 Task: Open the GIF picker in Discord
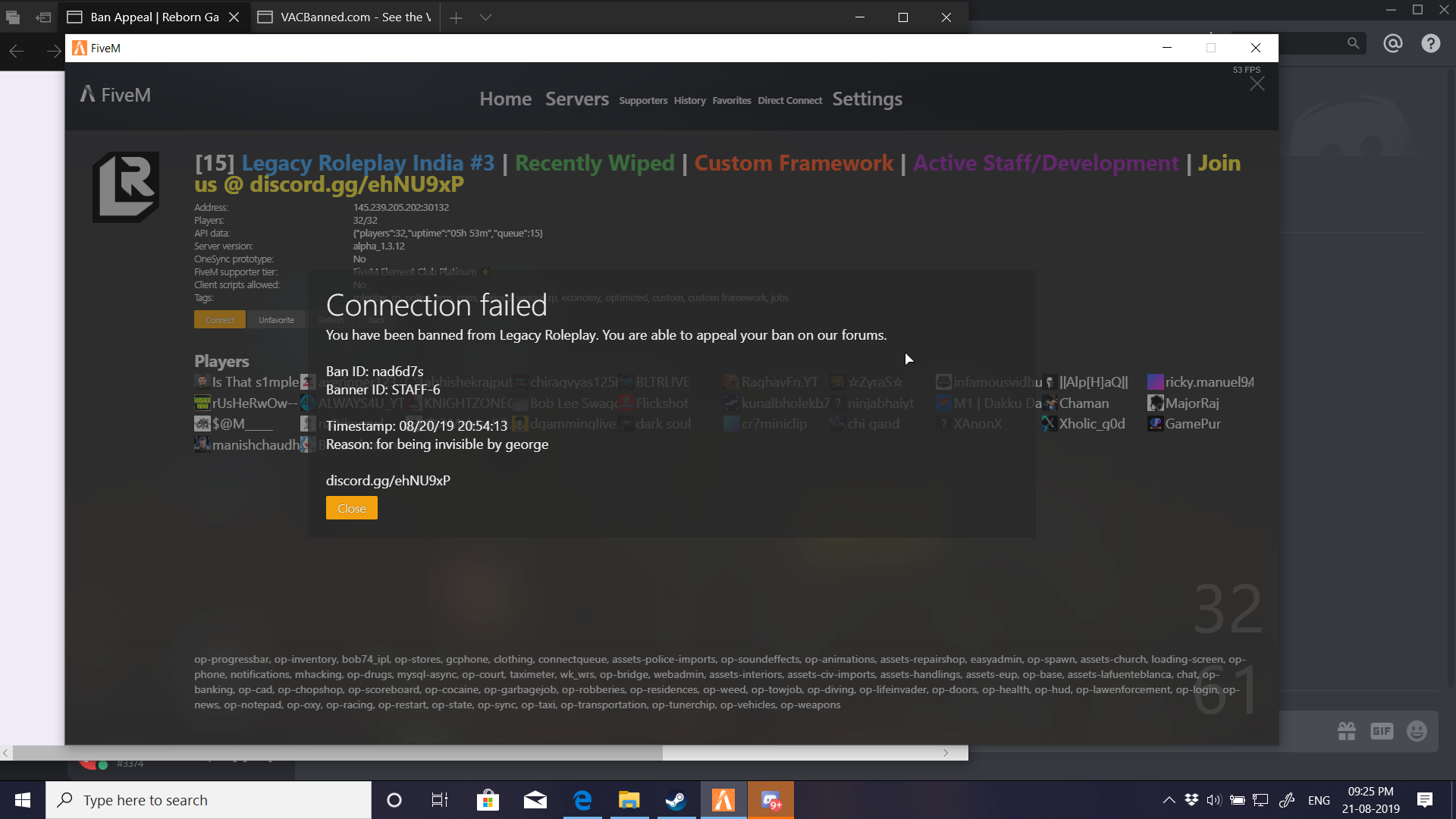click(x=1382, y=730)
